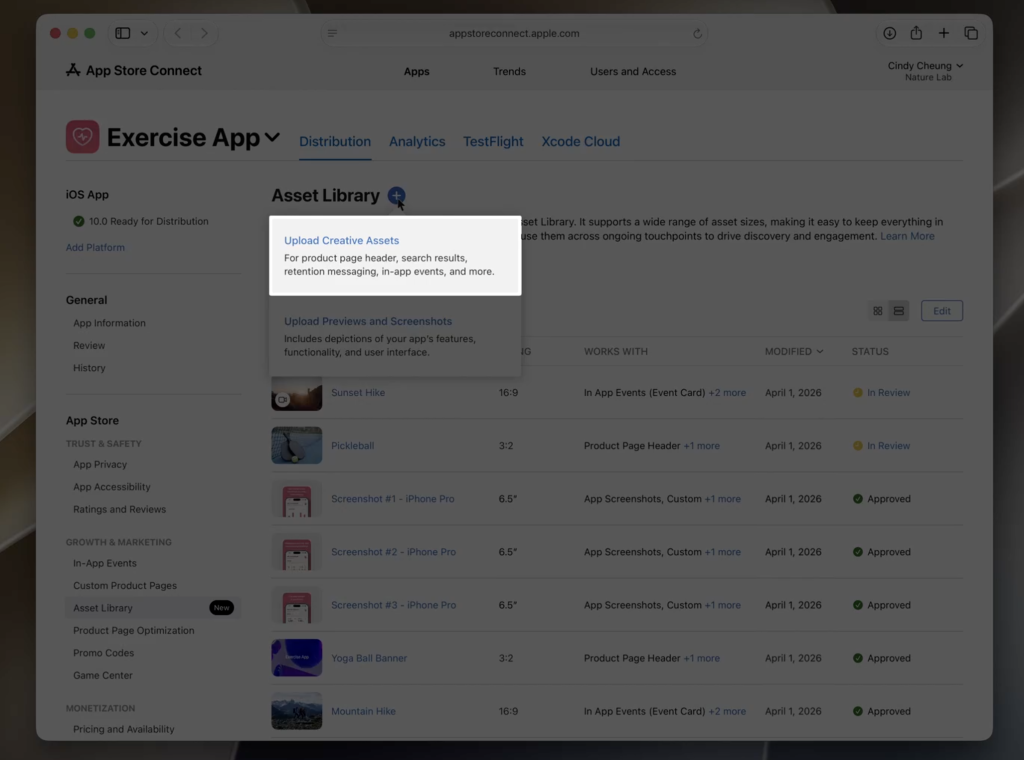
Task: Open App Accessibility in sidebar
Action: pyautogui.click(x=112, y=486)
